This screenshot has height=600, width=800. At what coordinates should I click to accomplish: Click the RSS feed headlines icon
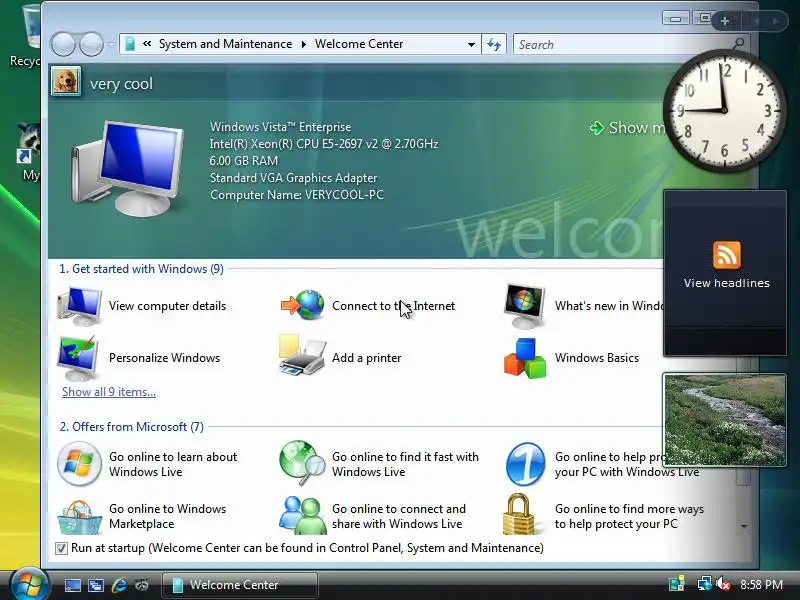point(727,255)
